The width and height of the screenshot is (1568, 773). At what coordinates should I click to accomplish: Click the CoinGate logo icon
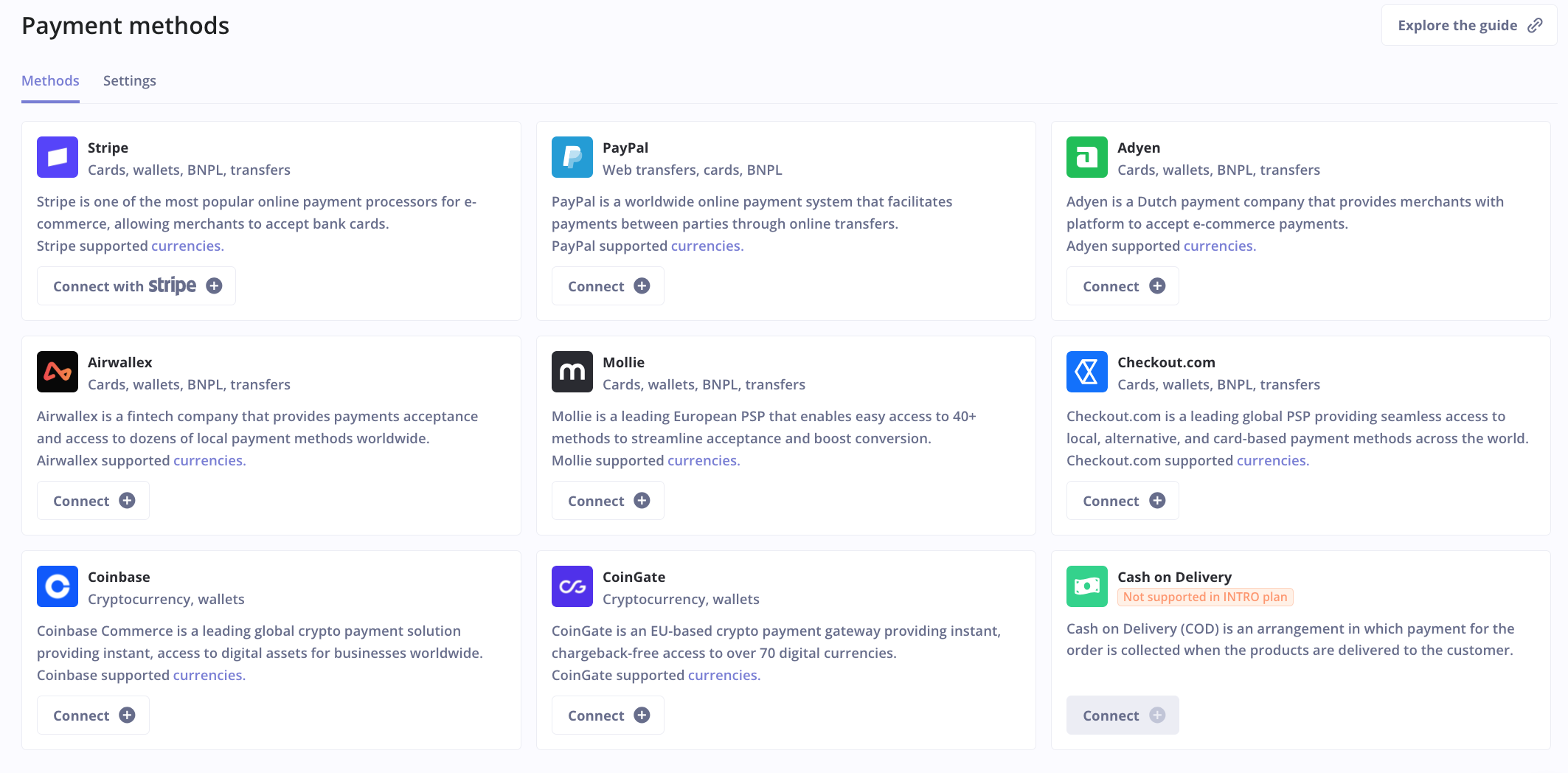point(572,586)
